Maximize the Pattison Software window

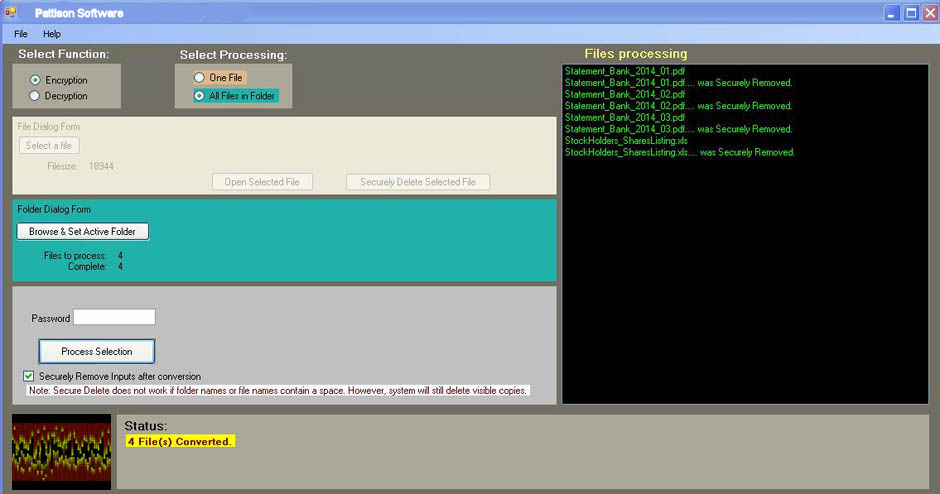pos(911,12)
